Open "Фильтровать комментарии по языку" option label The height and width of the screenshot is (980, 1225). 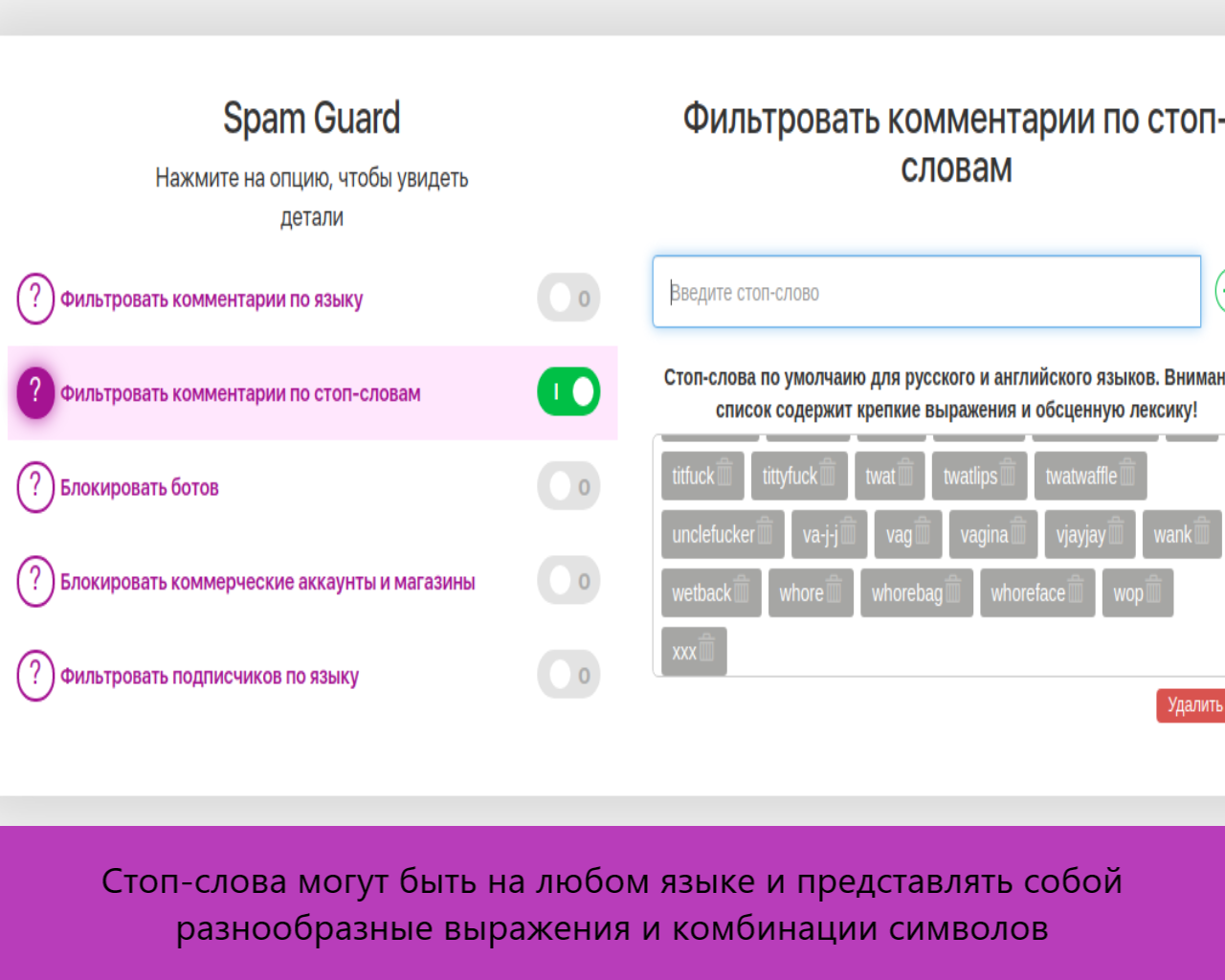[x=212, y=300]
